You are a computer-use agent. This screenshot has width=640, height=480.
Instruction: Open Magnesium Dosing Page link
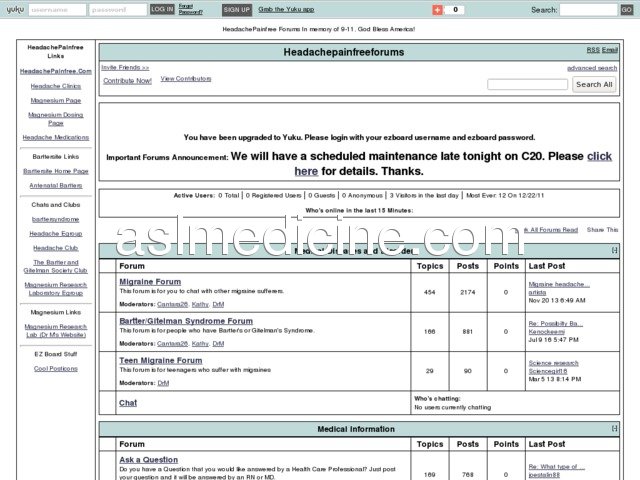coord(56,119)
